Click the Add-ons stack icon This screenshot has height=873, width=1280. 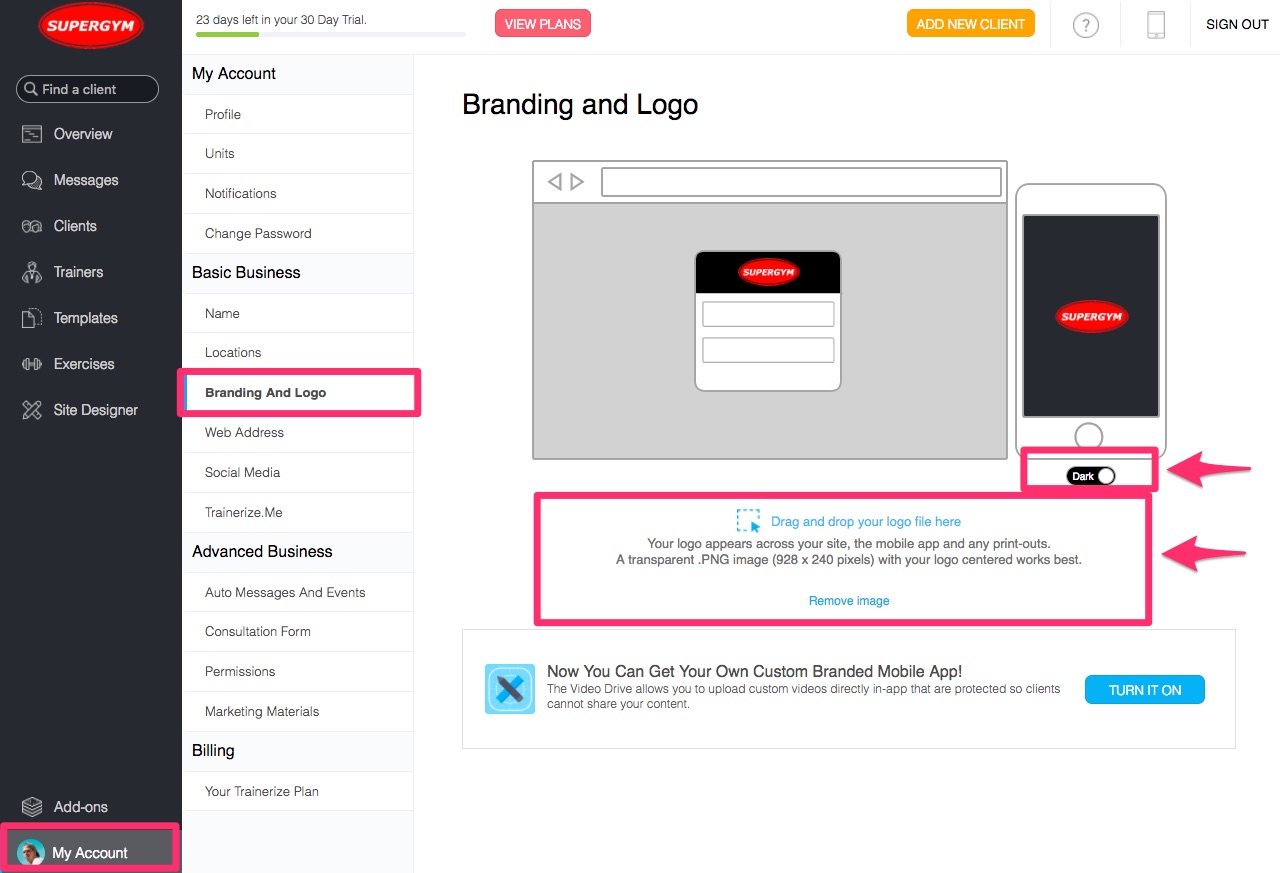pos(32,806)
